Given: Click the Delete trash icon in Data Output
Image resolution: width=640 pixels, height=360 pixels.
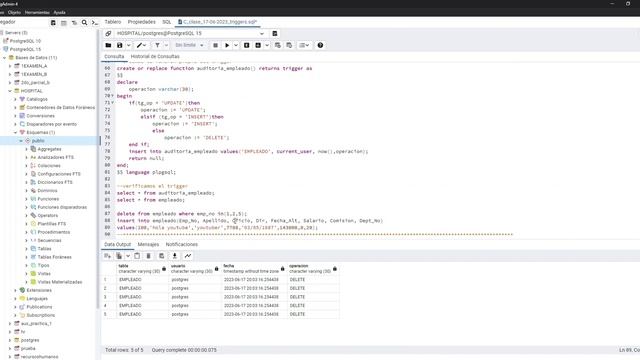Looking at the screenshot, I should point(149,256).
